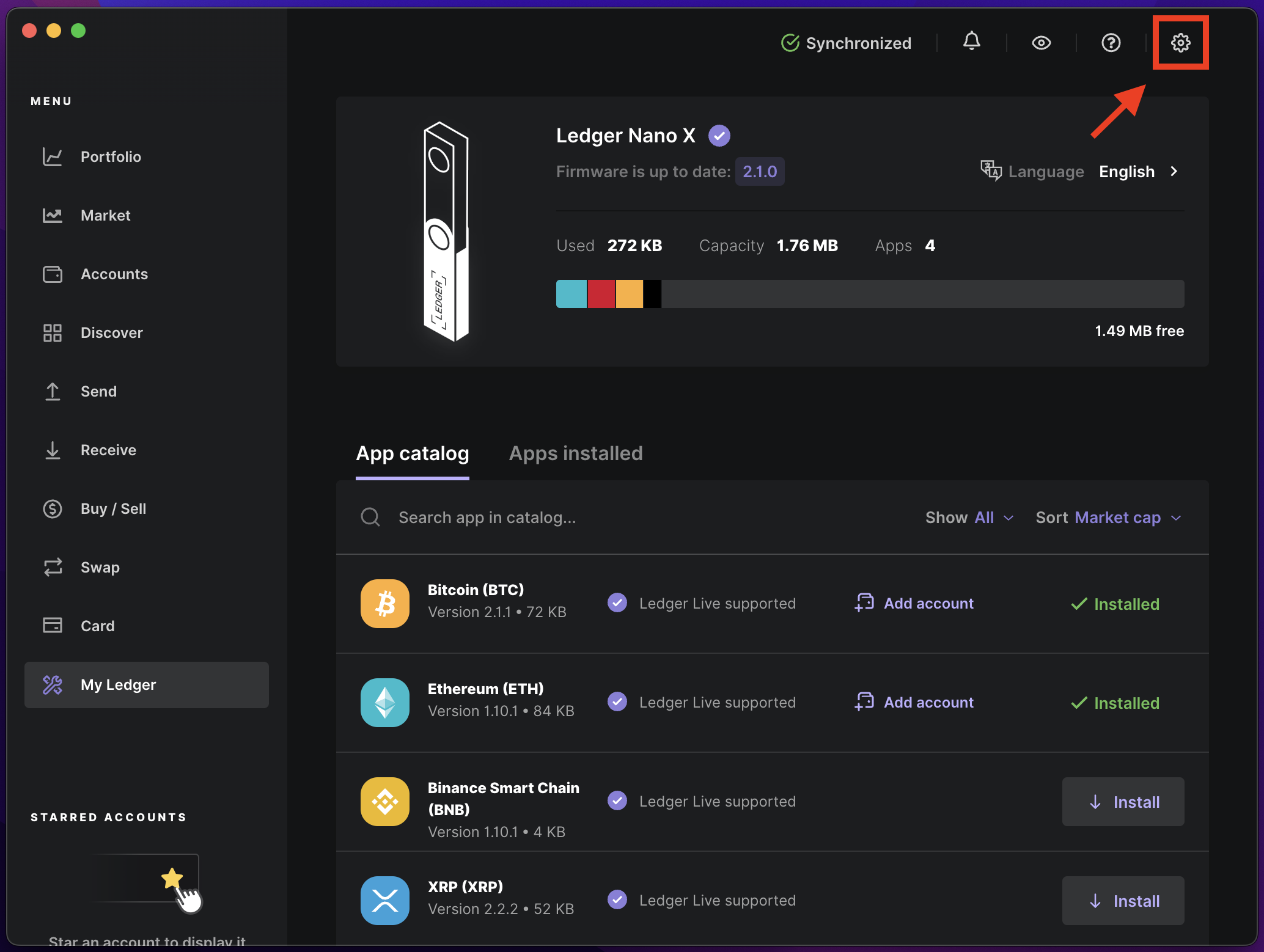Click the Ledger Nano X verified badge
Screen dimensions: 1264x952
[719, 136]
